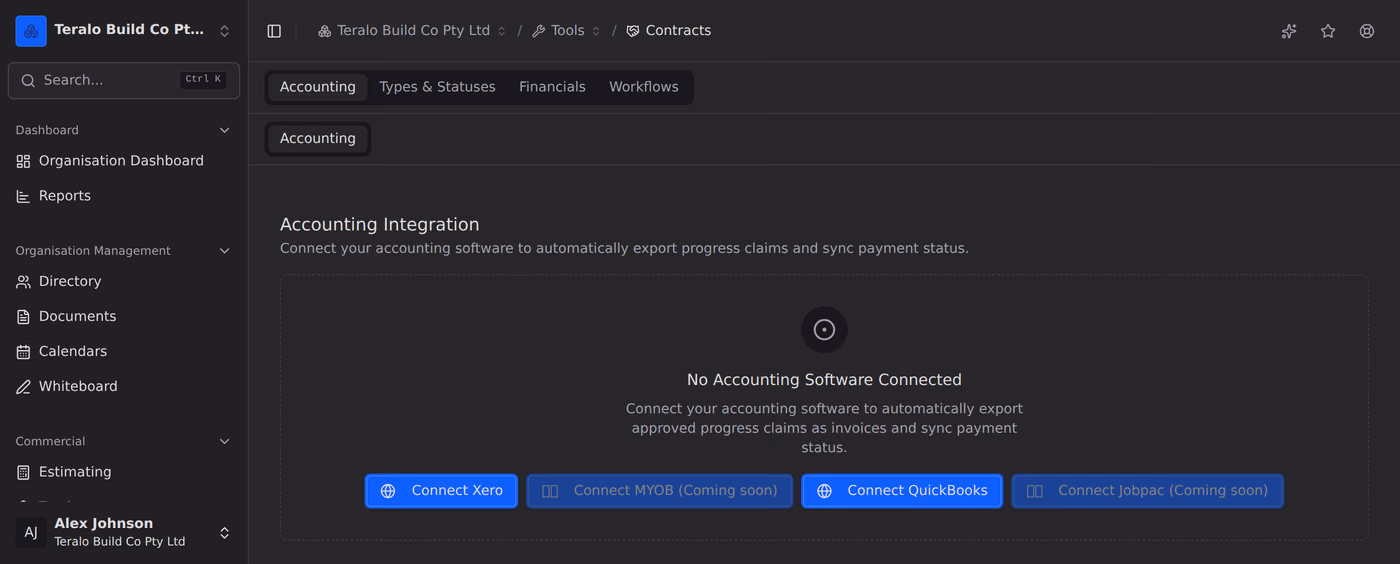Click the Documents file icon
1400x564 pixels.
point(24,317)
